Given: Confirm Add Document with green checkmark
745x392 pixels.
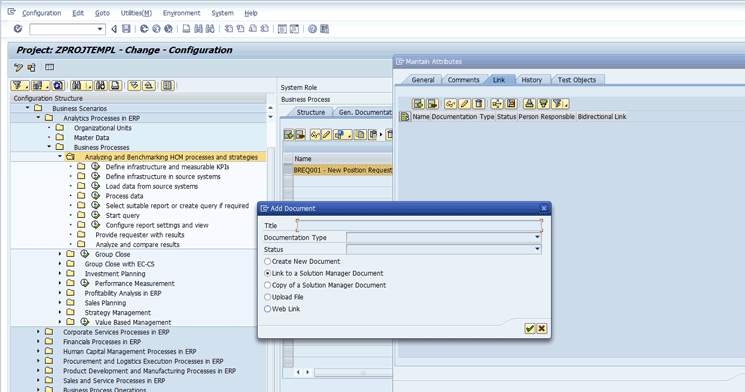Looking at the screenshot, I should pos(530,328).
